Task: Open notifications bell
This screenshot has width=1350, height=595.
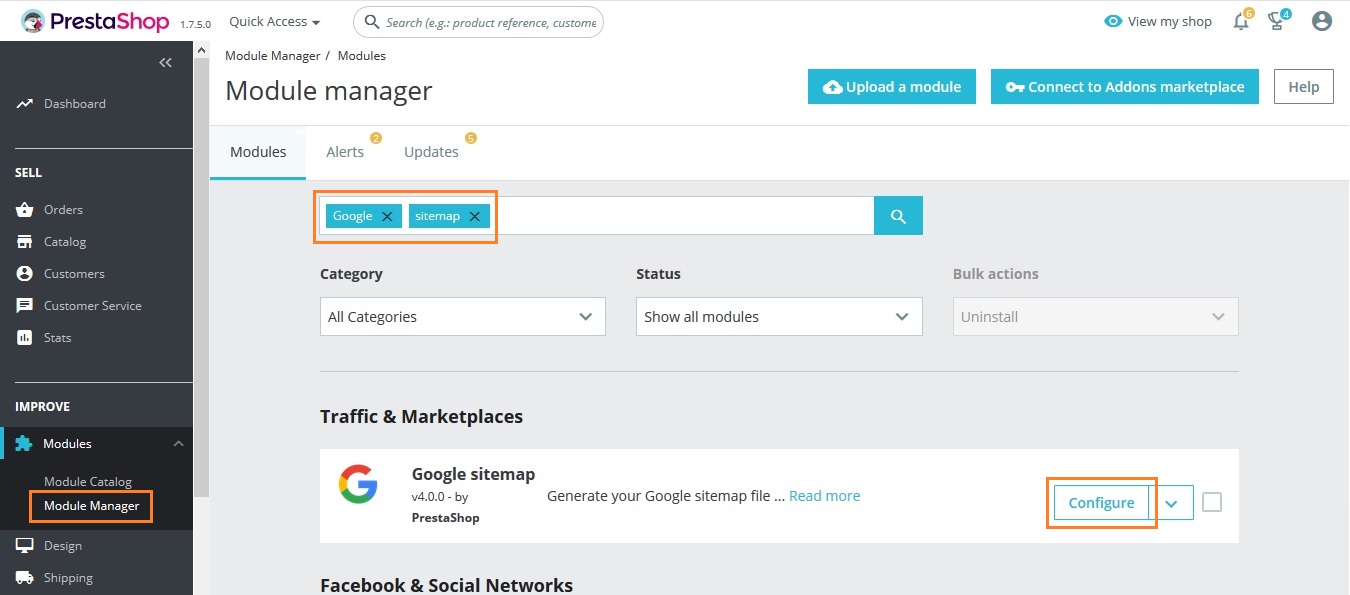Action: [1242, 21]
